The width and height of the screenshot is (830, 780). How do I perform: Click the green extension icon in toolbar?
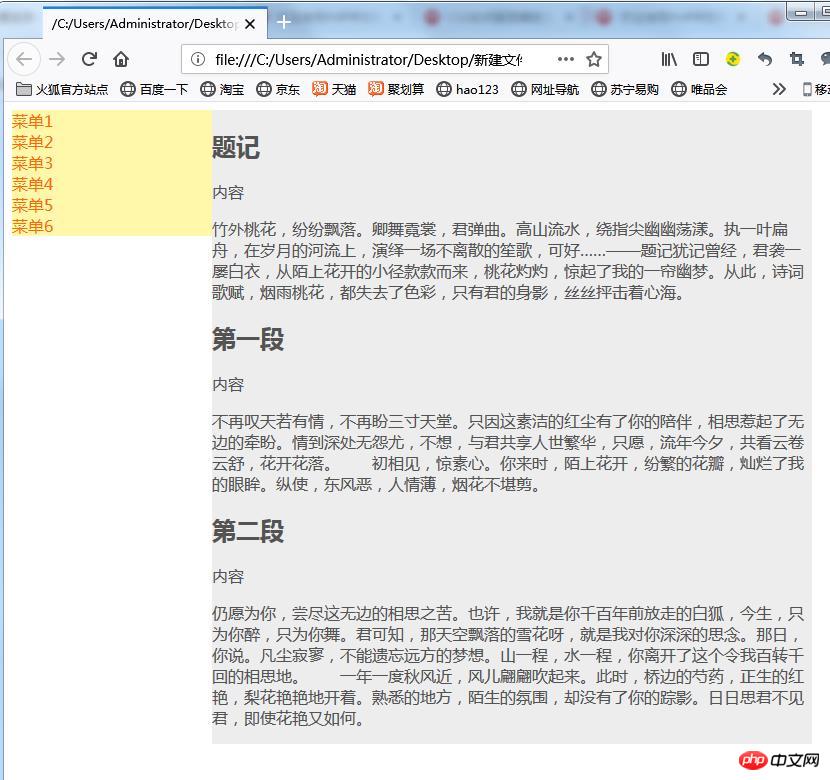click(733, 59)
